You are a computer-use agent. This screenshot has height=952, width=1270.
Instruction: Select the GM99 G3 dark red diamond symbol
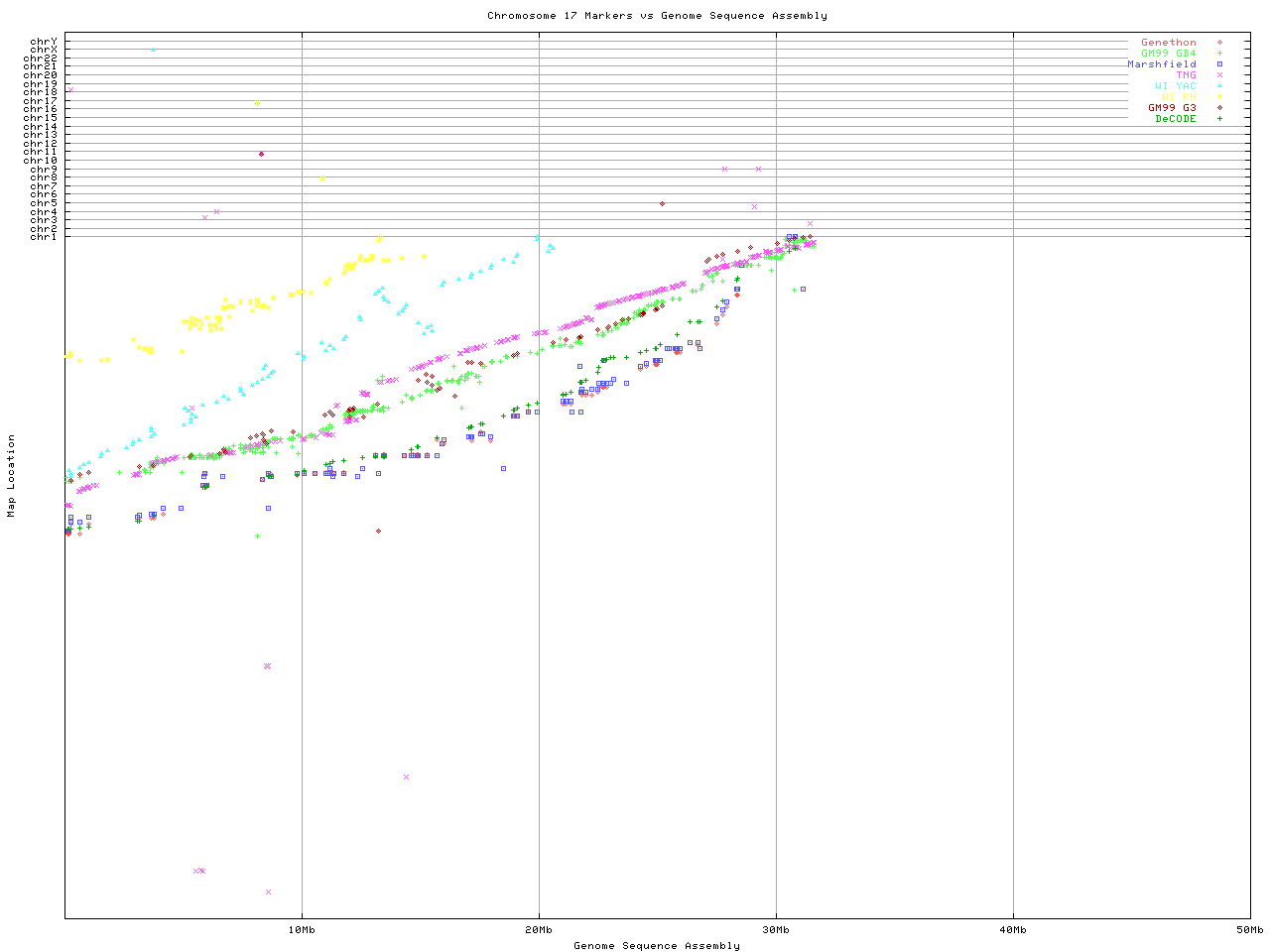click(x=1219, y=108)
